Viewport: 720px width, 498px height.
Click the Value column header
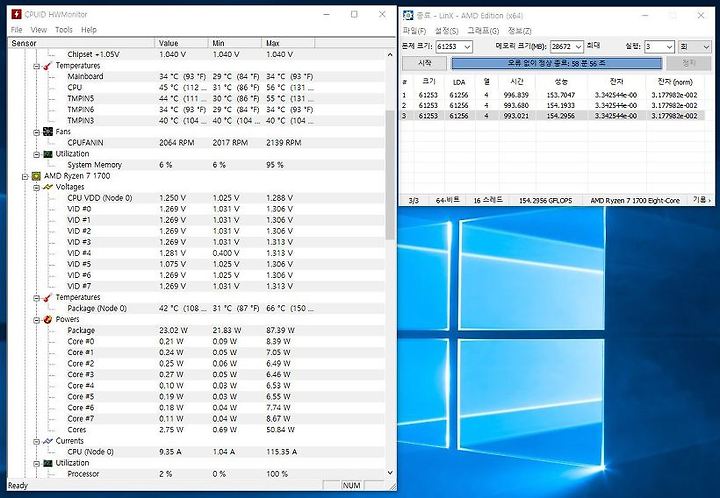click(181, 43)
